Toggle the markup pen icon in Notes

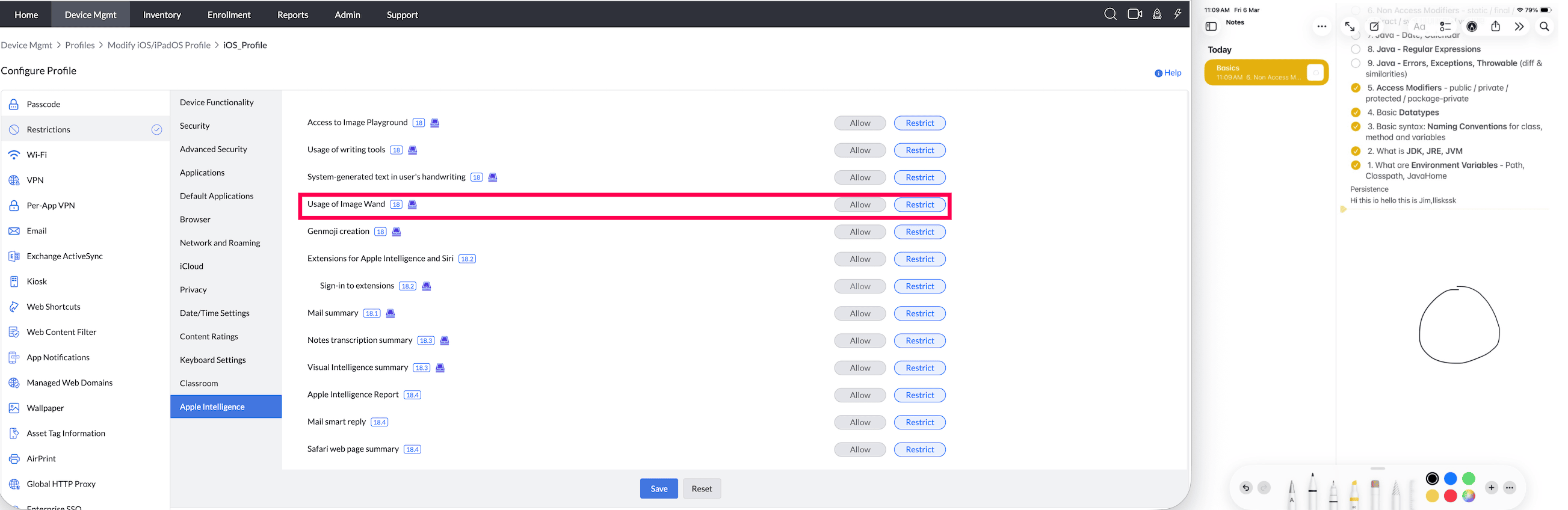(1472, 26)
